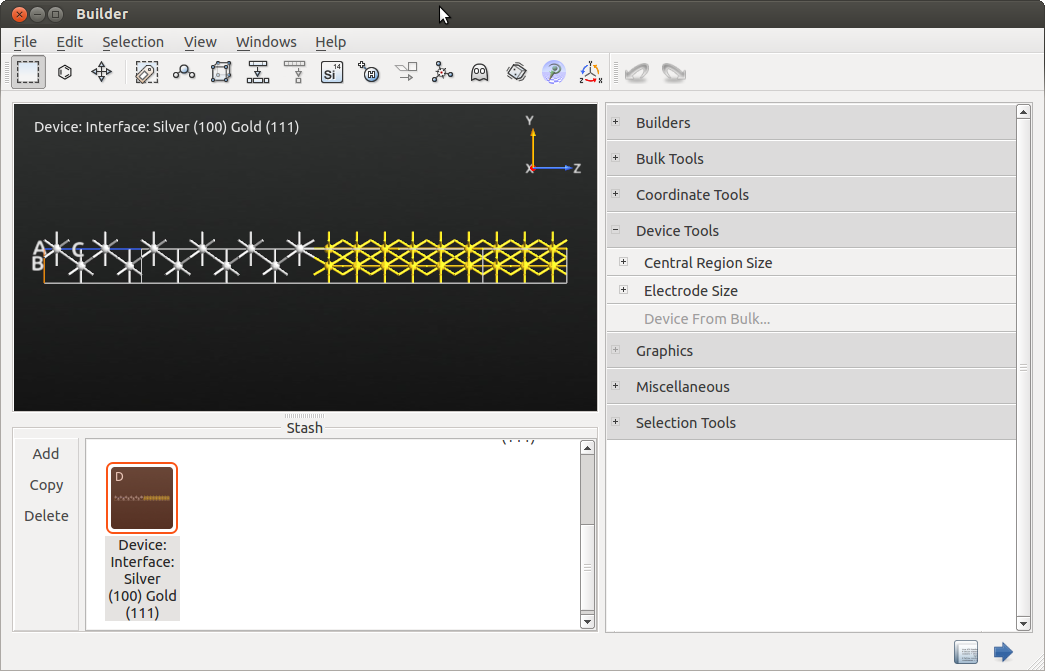Click the greyed plane-to-square arrow icon
Screen dimensions: 1045x671
406,72
